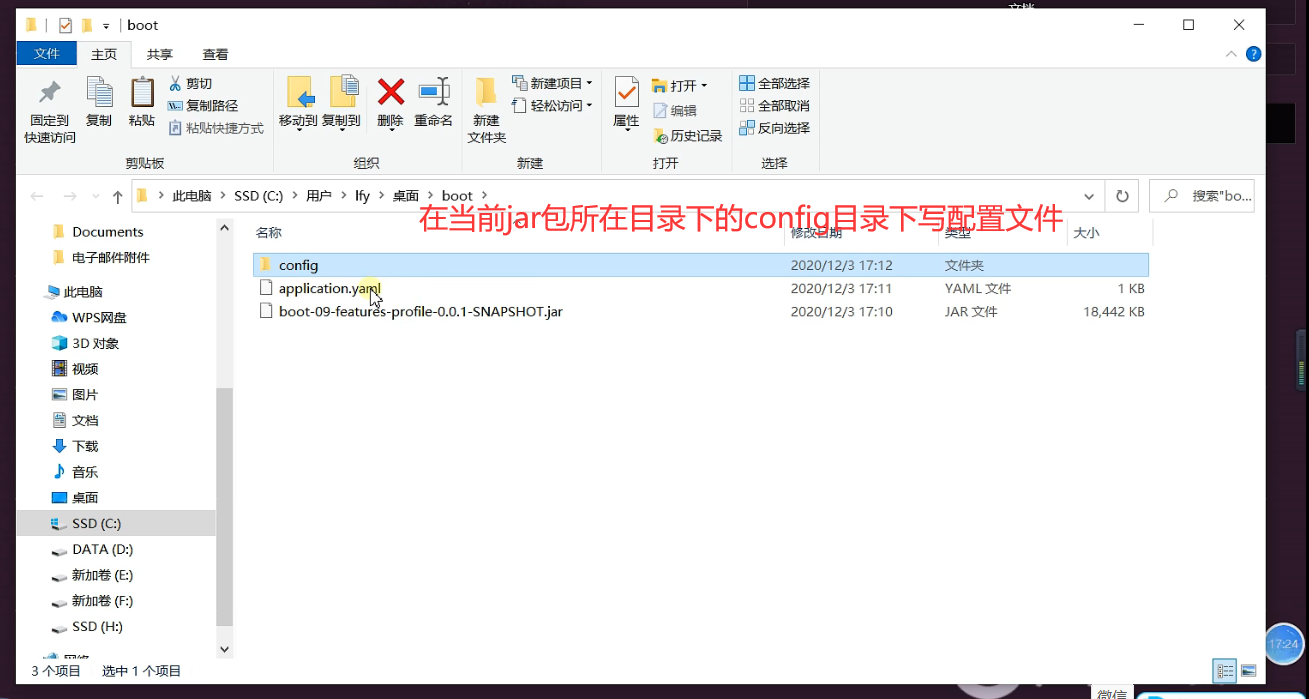Select the application.yaml file
Image resolution: width=1309 pixels, height=699 pixels.
(x=320, y=288)
